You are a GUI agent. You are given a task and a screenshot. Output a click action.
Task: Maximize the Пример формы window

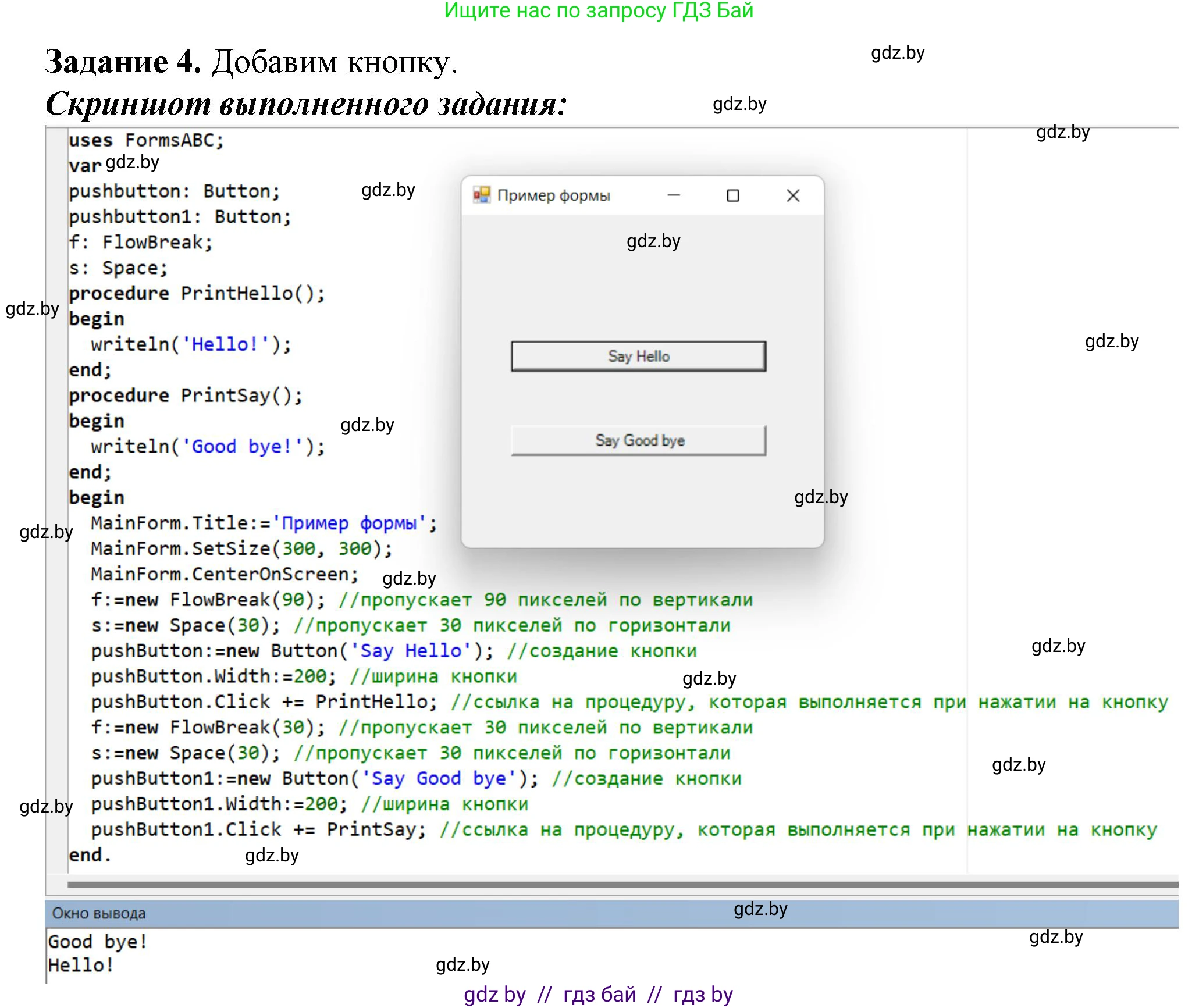(732, 195)
